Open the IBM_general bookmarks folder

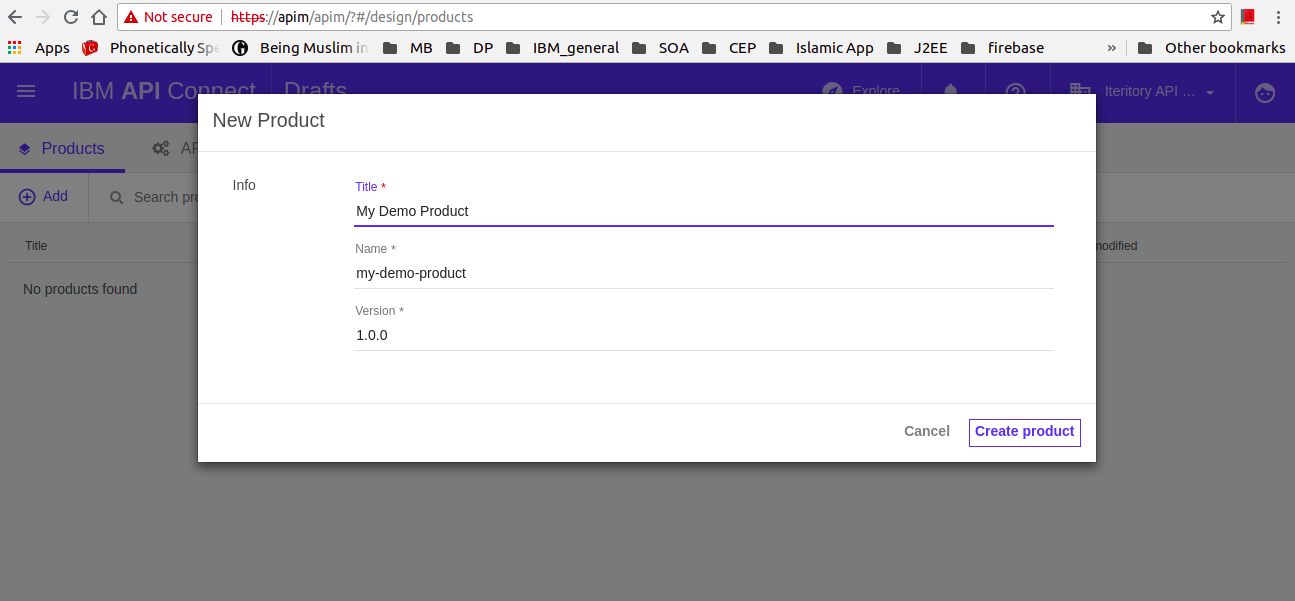tap(563, 47)
